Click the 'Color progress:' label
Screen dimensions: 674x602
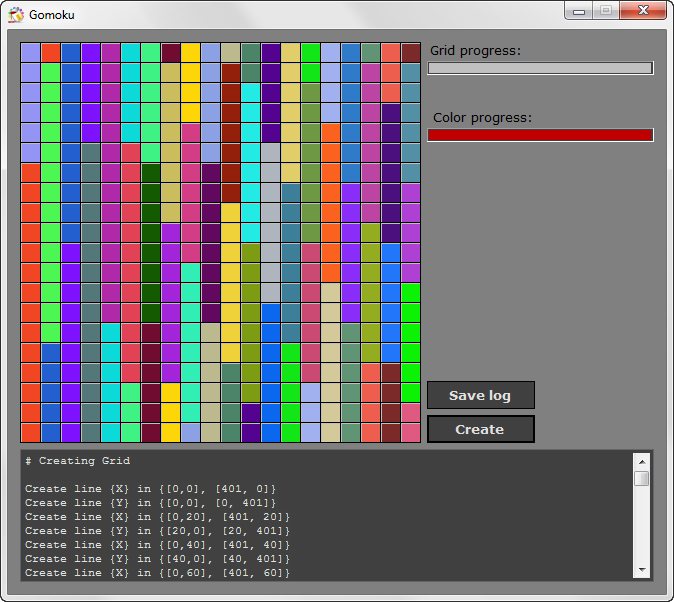(482, 118)
